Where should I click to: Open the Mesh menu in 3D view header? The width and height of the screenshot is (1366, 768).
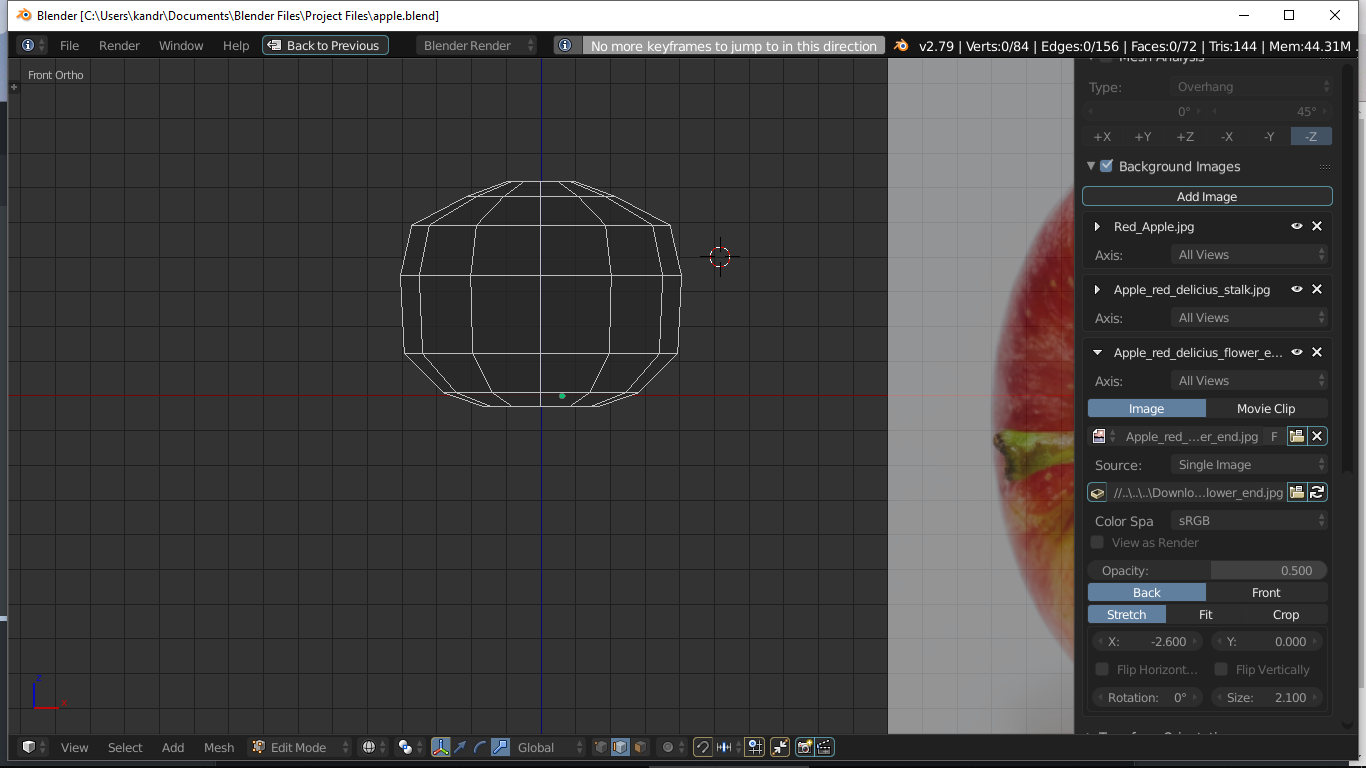pos(219,747)
